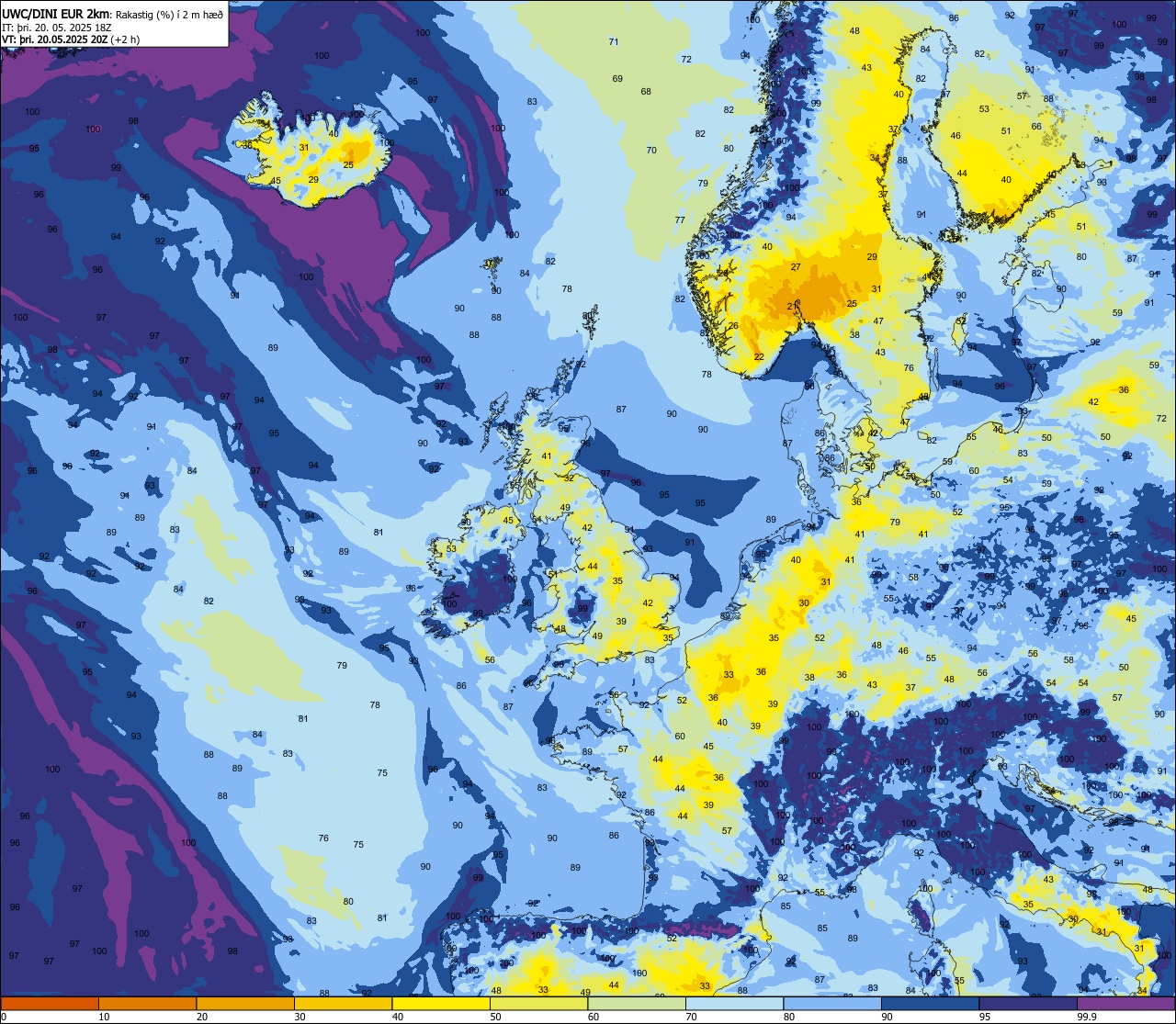Click the legend swatch between 70 and 80
The height and width of the screenshot is (1024, 1176).
tap(734, 1004)
